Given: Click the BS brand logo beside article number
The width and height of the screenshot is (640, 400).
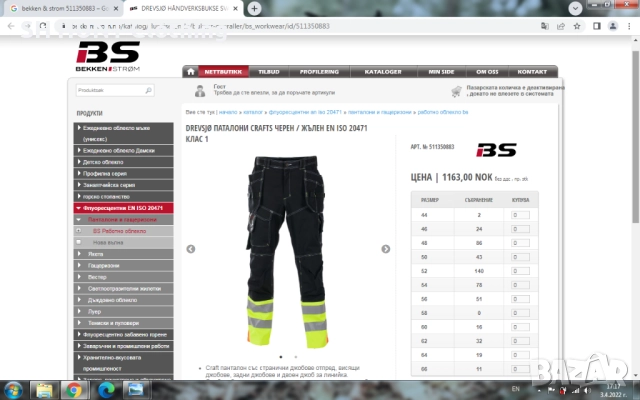Looking at the screenshot, I should (496, 150).
